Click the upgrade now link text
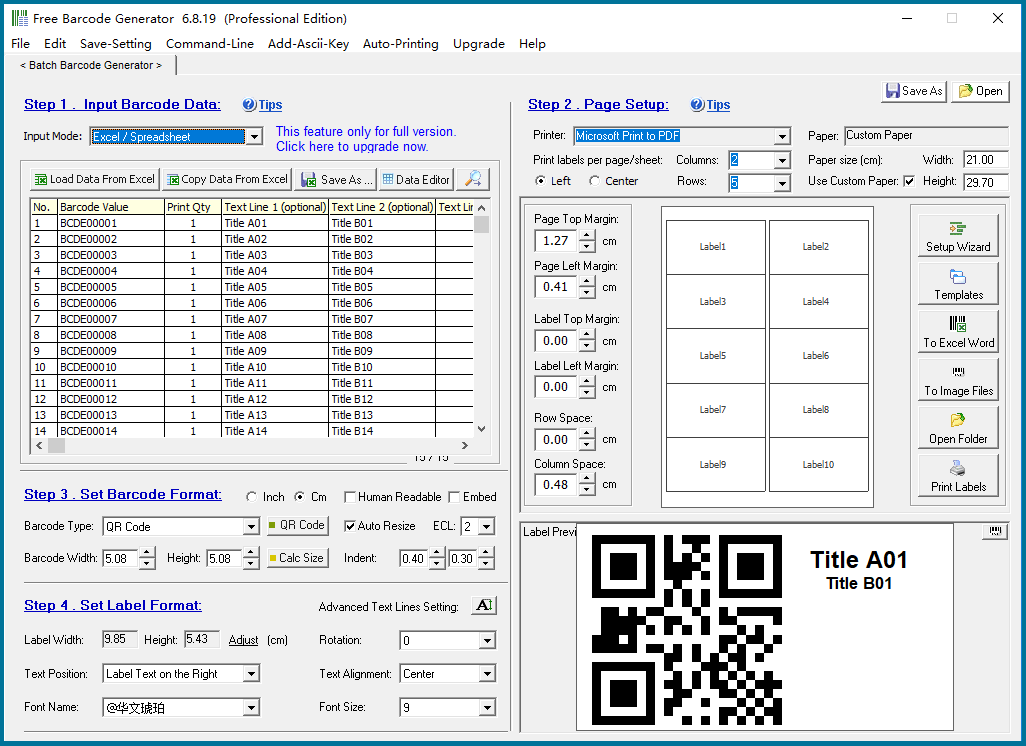The height and width of the screenshot is (746, 1026). click(x=352, y=147)
